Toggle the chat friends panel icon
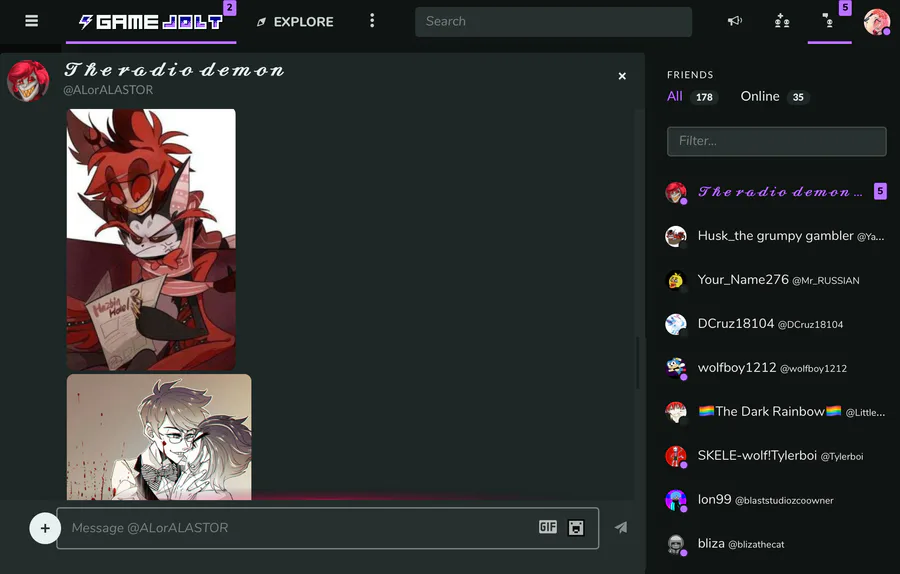Viewport: 900px width, 574px height. [x=829, y=21]
